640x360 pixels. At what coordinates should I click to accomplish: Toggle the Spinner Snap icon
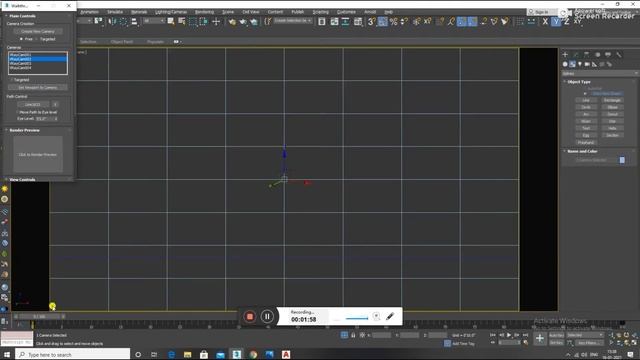(x=404, y=21)
